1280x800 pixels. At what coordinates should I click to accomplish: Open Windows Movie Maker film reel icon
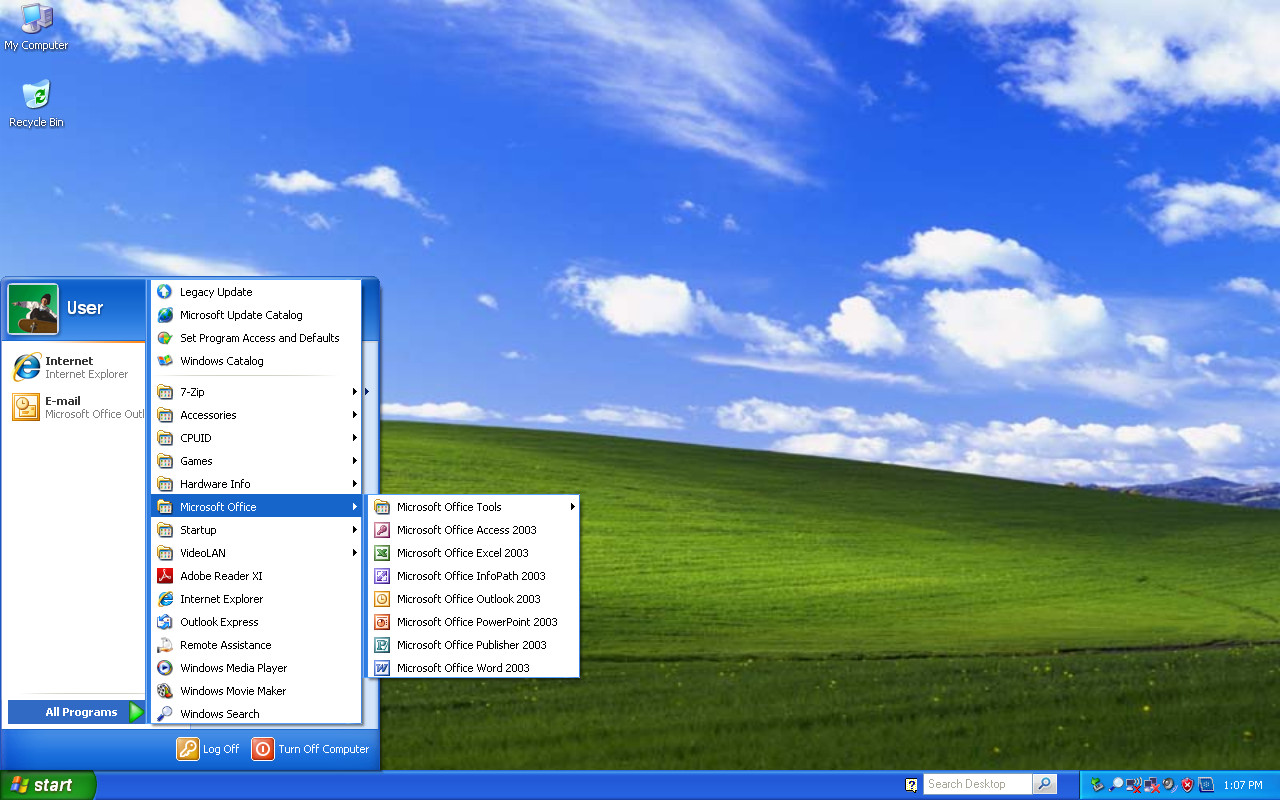point(165,691)
